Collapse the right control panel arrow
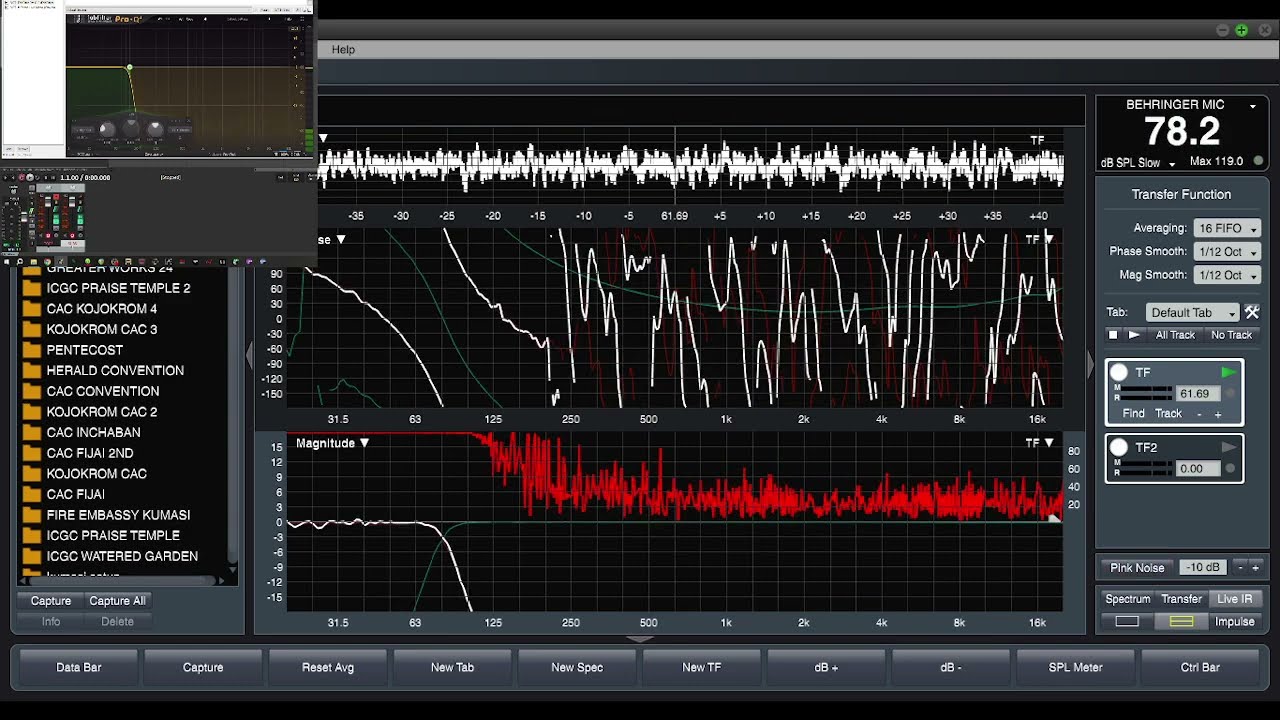The height and width of the screenshot is (720, 1280). (x=1091, y=366)
